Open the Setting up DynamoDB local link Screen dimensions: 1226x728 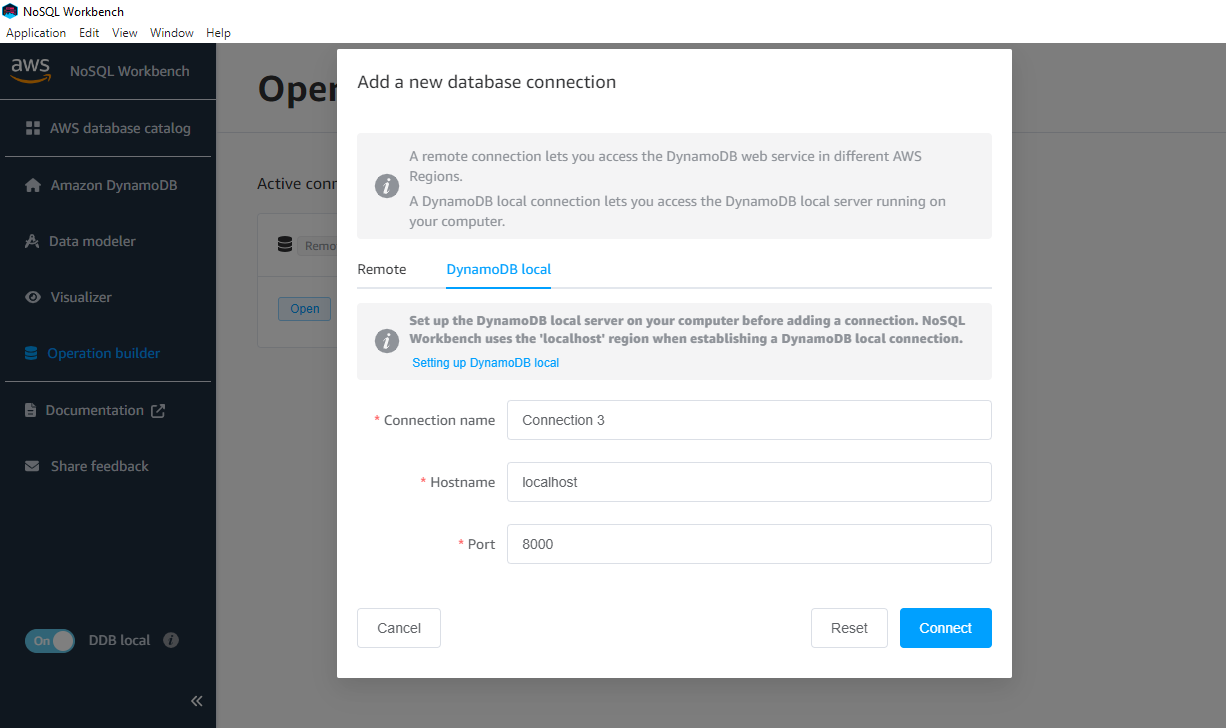point(485,363)
